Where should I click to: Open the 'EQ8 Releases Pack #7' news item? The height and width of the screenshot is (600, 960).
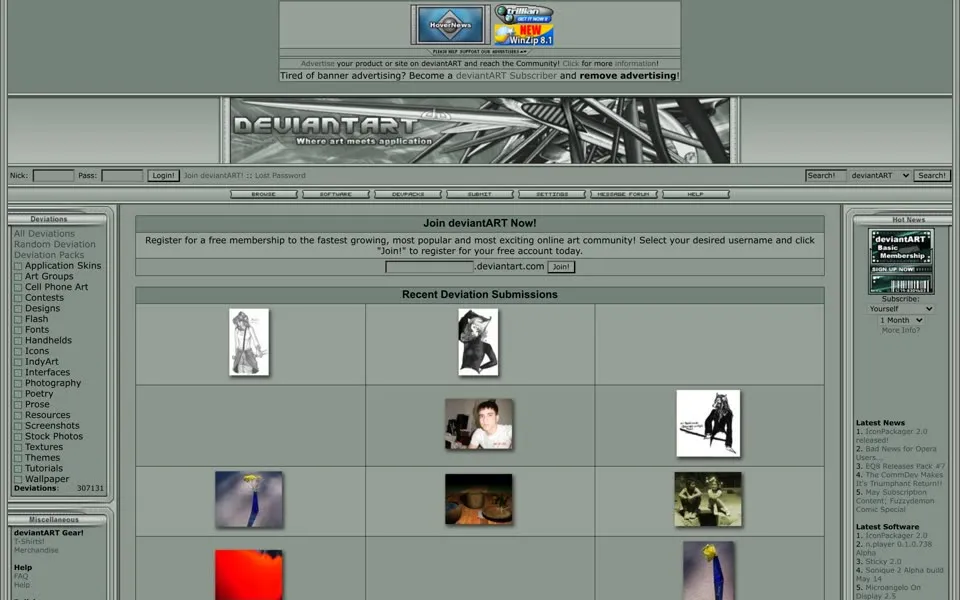[905, 467]
